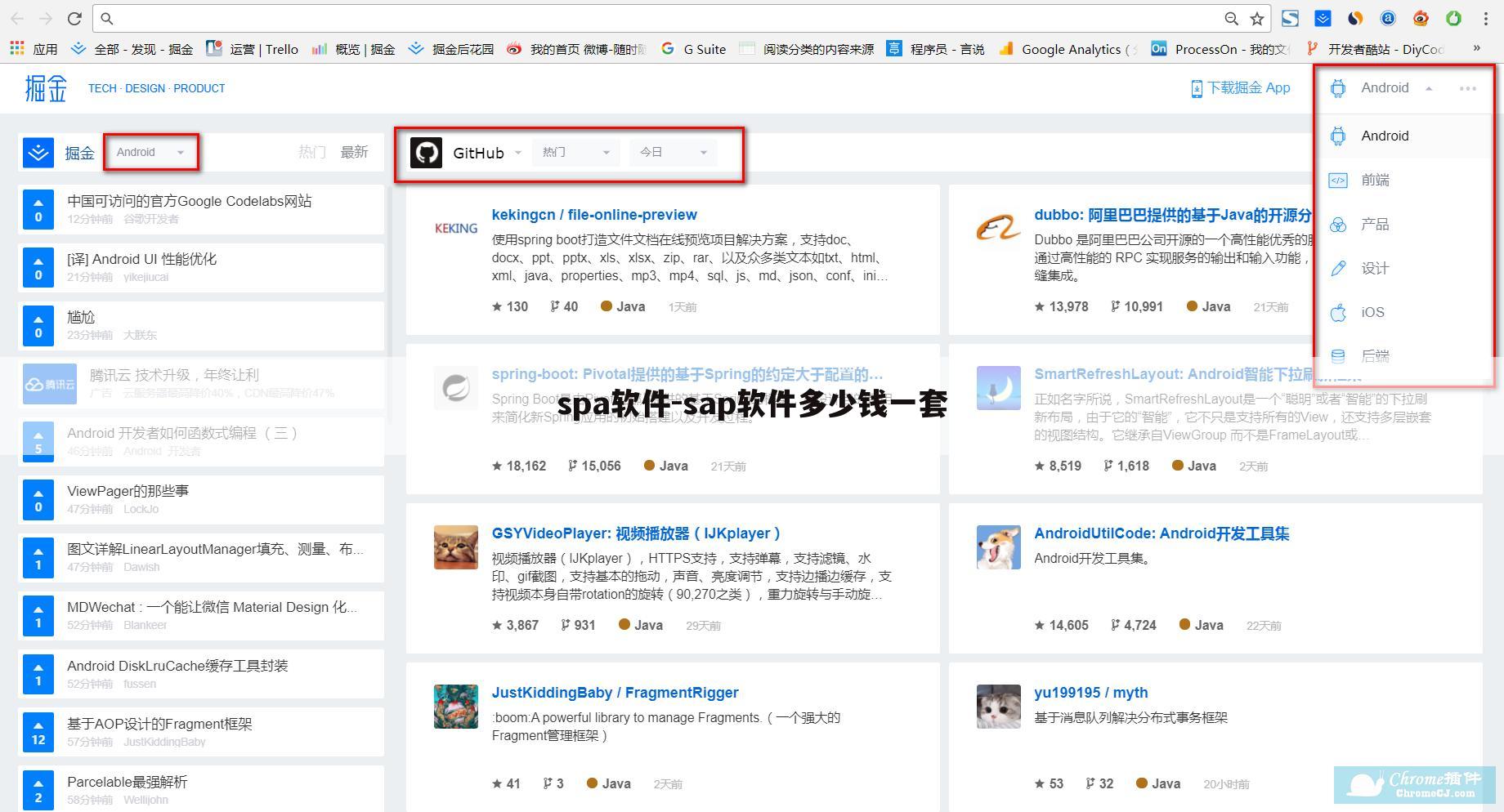Click the JustKiddingBaby avatar image

(x=456, y=707)
